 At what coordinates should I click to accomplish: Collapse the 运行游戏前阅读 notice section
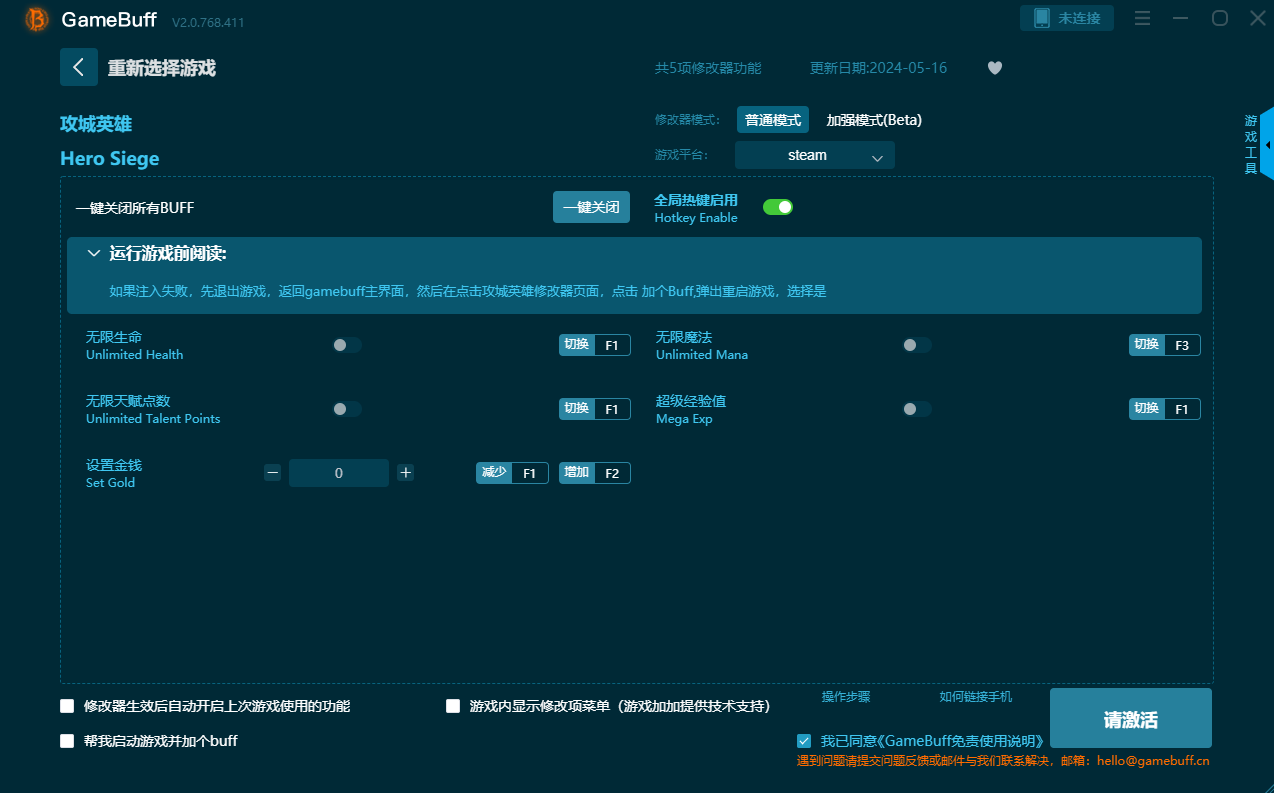click(x=95, y=253)
